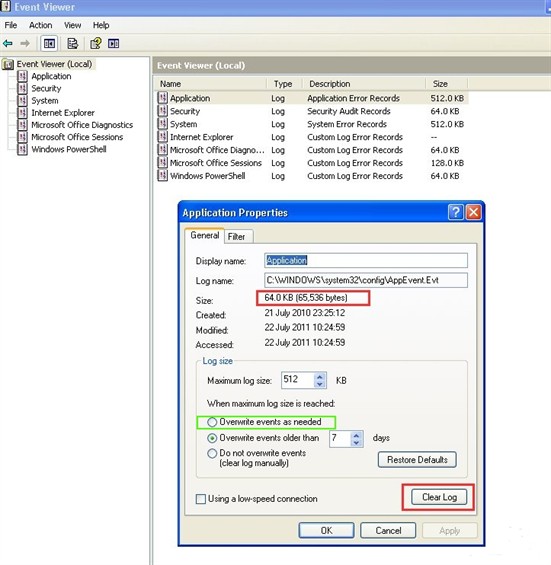Click the rightmost toolbar pane icon
This screenshot has width=551, height=565.
[x=114, y=44]
